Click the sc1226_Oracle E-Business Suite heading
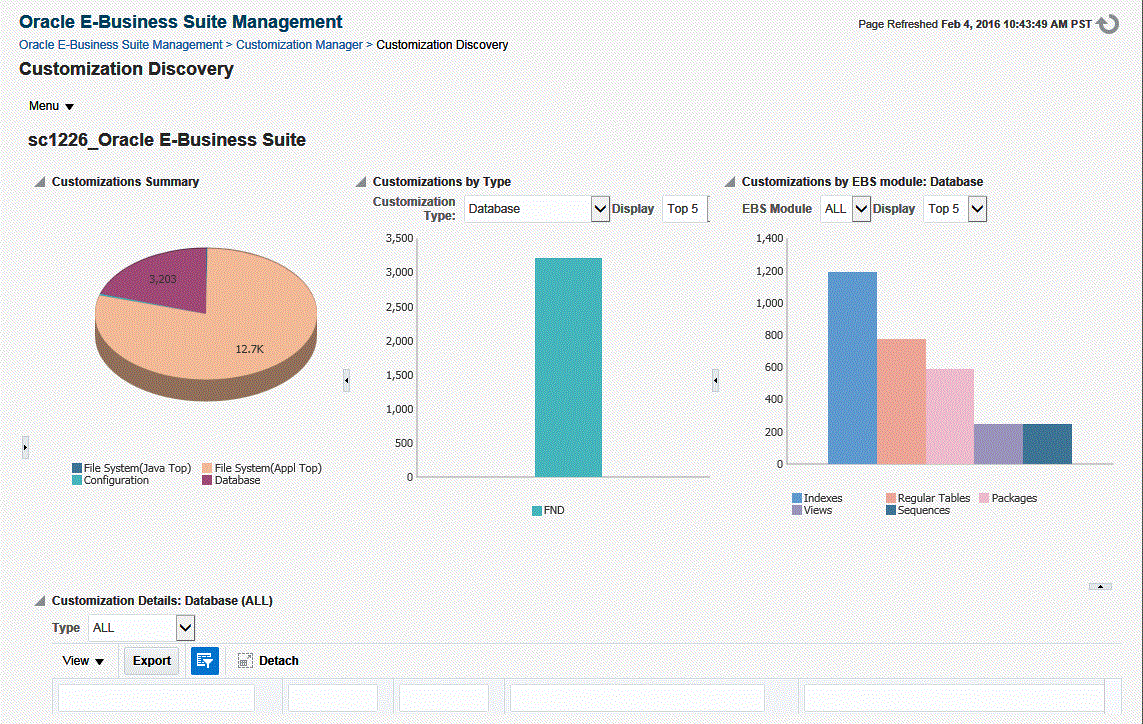The image size is (1143, 724). click(167, 140)
